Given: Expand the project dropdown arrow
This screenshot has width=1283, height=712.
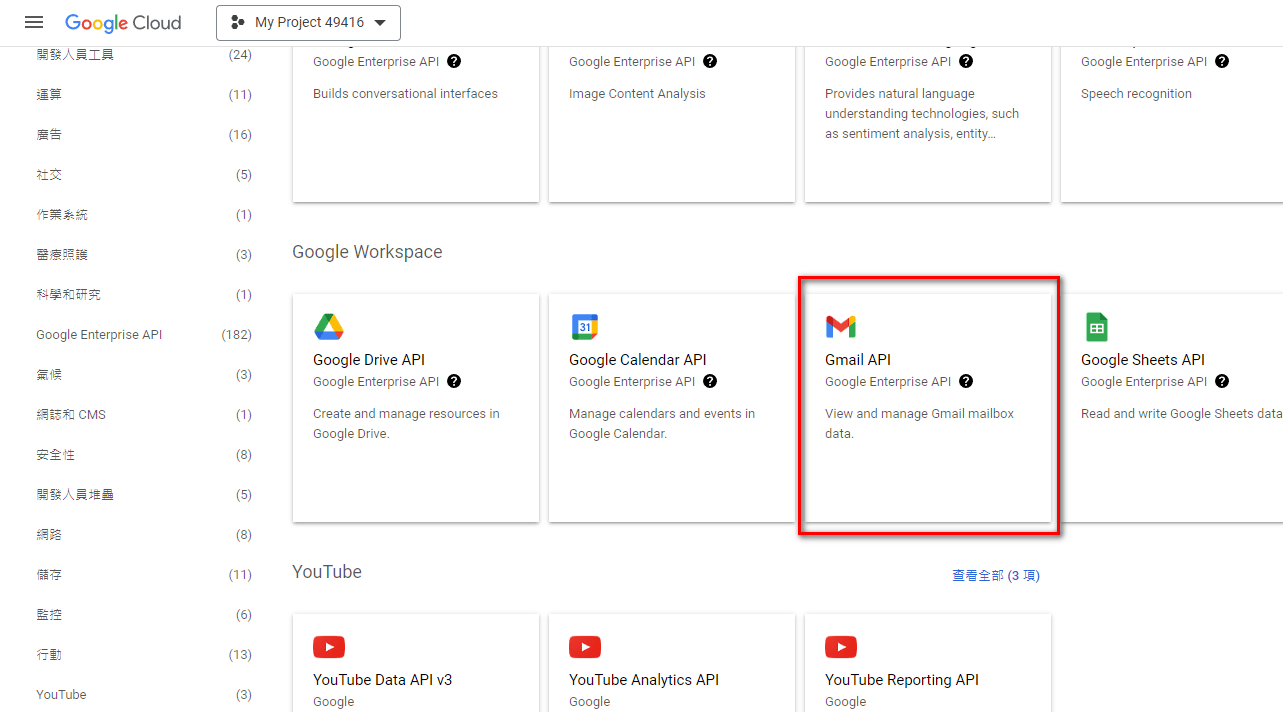Looking at the screenshot, I should 380,22.
